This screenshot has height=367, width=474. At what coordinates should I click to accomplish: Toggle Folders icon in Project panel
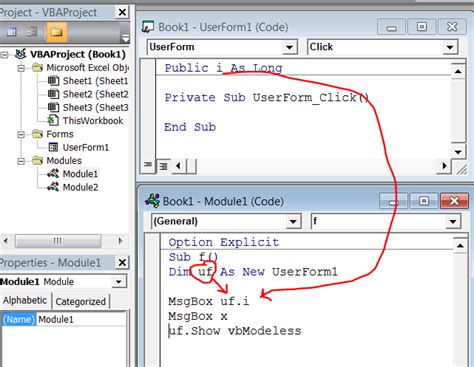point(56,32)
